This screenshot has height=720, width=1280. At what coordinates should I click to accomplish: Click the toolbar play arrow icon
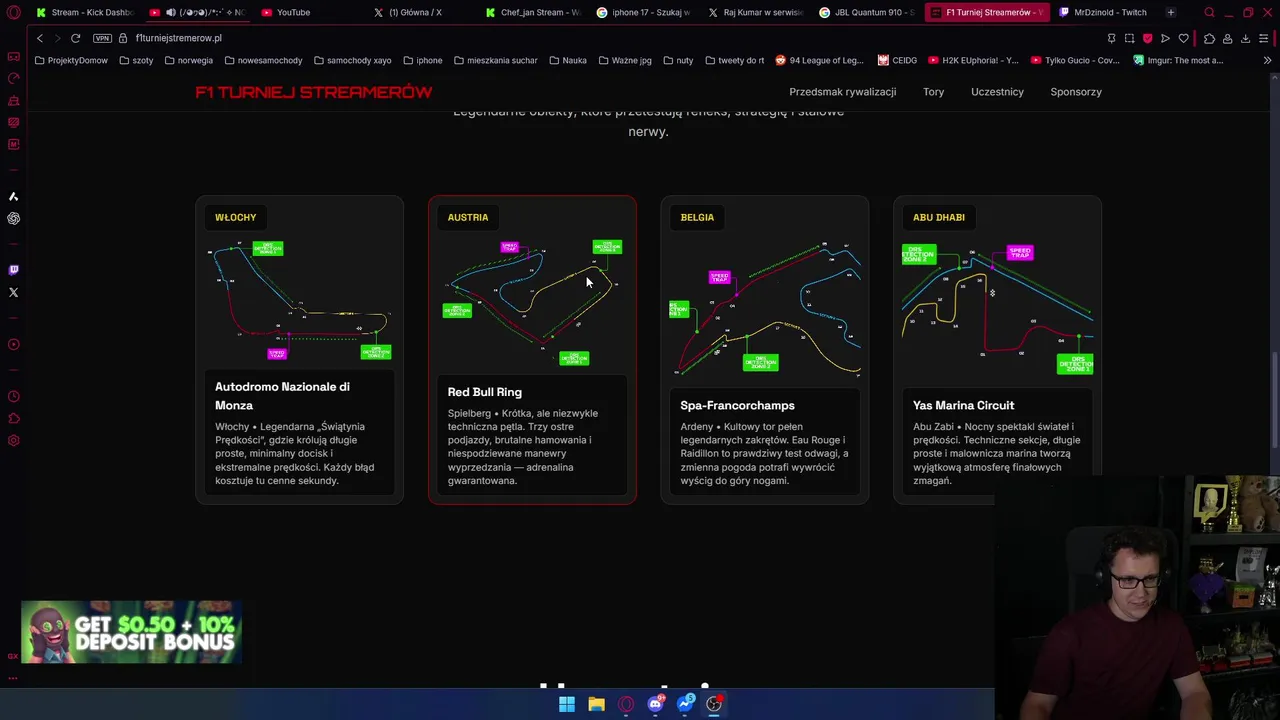1165,38
